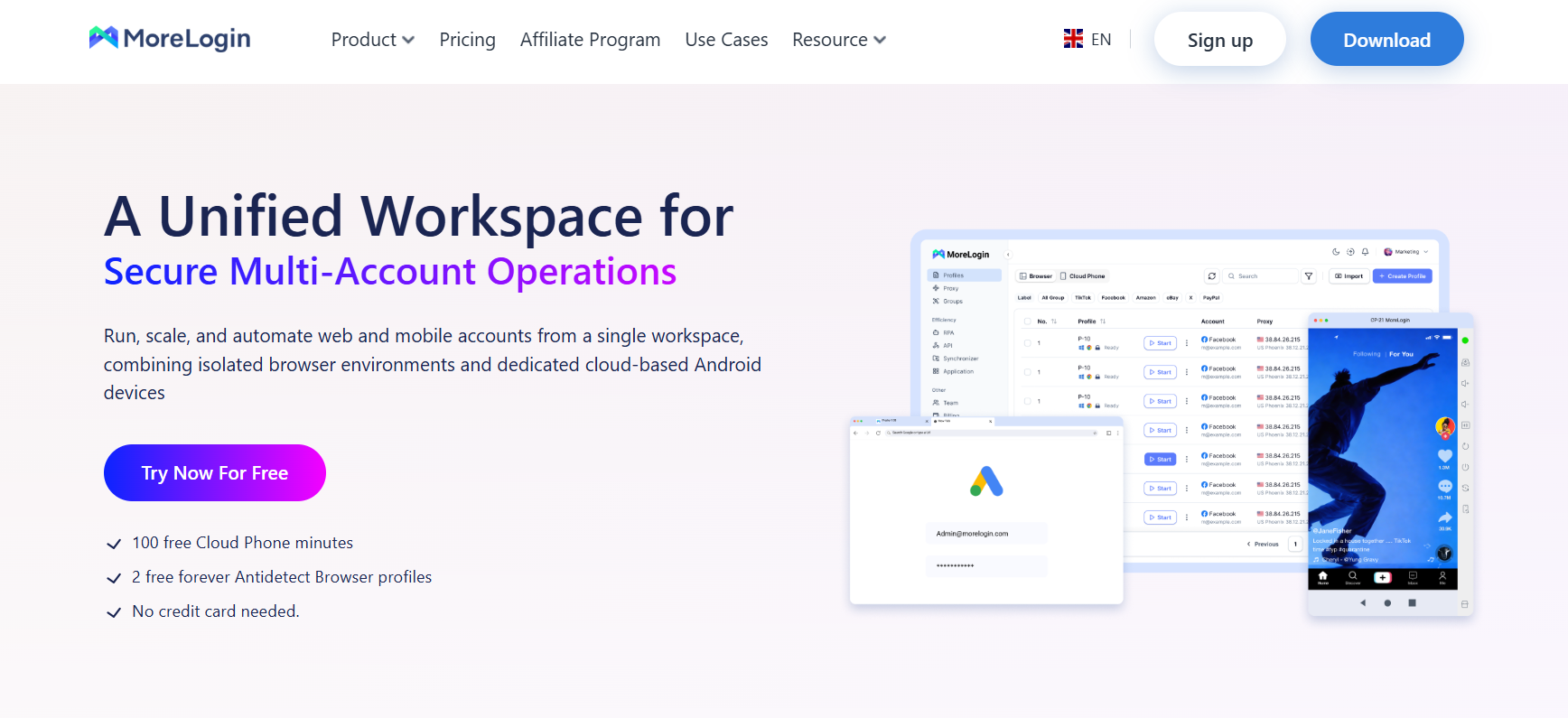The width and height of the screenshot is (1568, 718).
Task: Open Application in the mockup sidebar
Action: [954, 371]
